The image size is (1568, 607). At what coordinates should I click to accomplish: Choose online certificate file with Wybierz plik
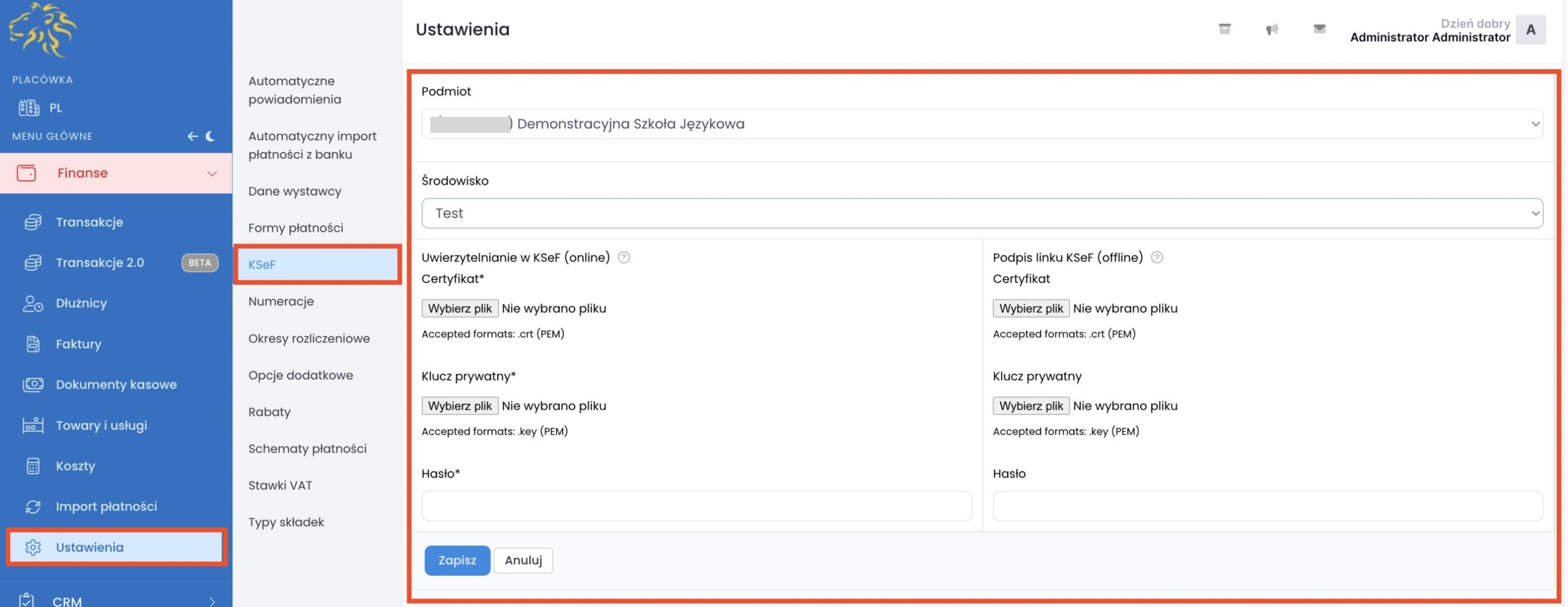pyautogui.click(x=459, y=308)
